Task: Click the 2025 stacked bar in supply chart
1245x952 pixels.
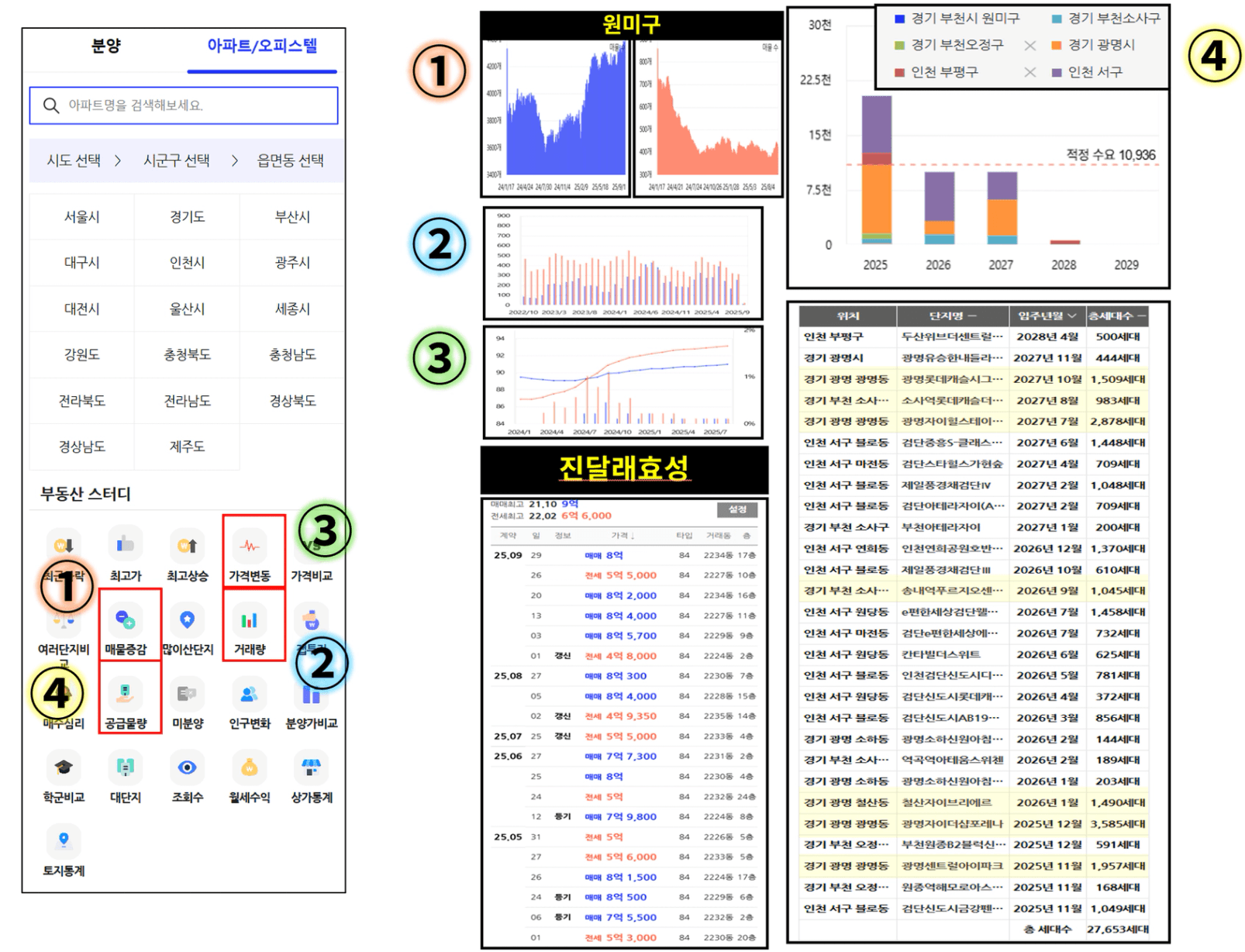Action: pos(876,170)
